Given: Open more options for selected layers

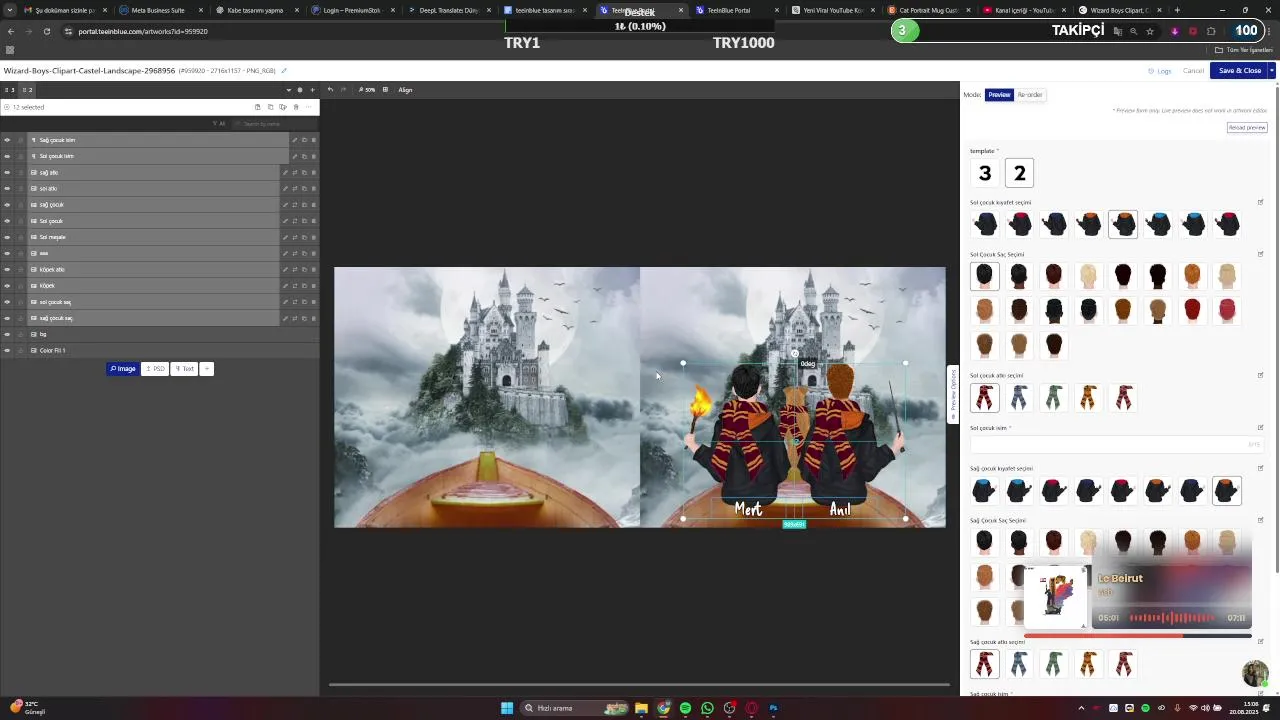Looking at the screenshot, I should pos(308,107).
